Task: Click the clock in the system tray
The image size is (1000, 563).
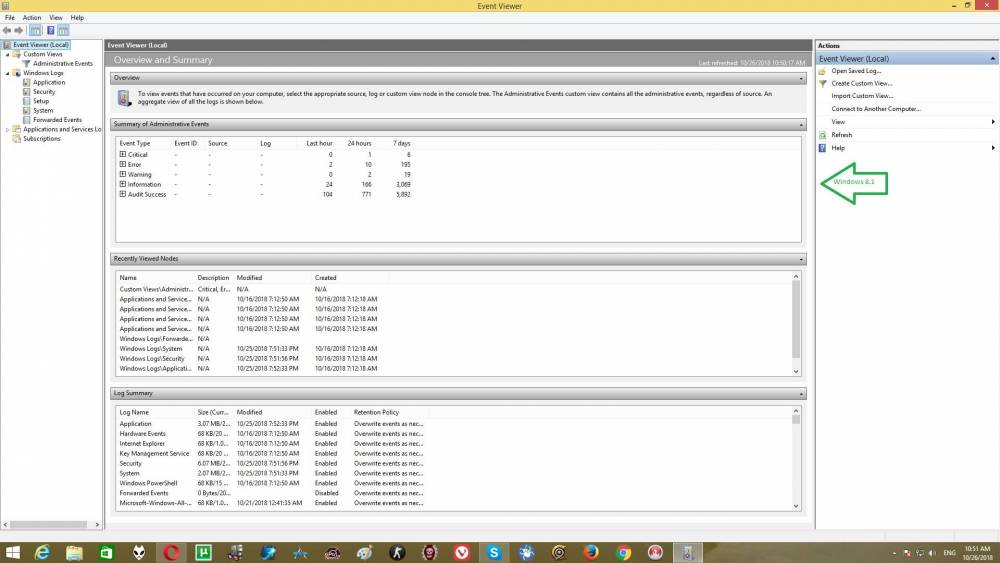Action: (x=977, y=553)
